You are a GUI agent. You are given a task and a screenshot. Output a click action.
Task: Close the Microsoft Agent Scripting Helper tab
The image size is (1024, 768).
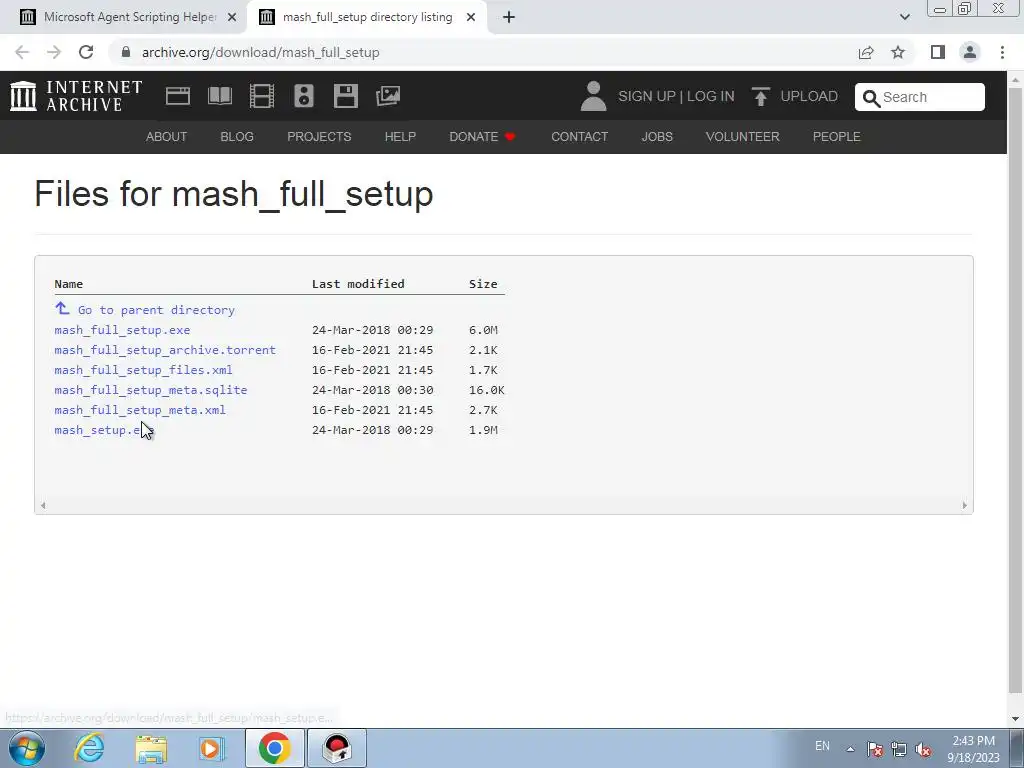(x=232, y=18)
